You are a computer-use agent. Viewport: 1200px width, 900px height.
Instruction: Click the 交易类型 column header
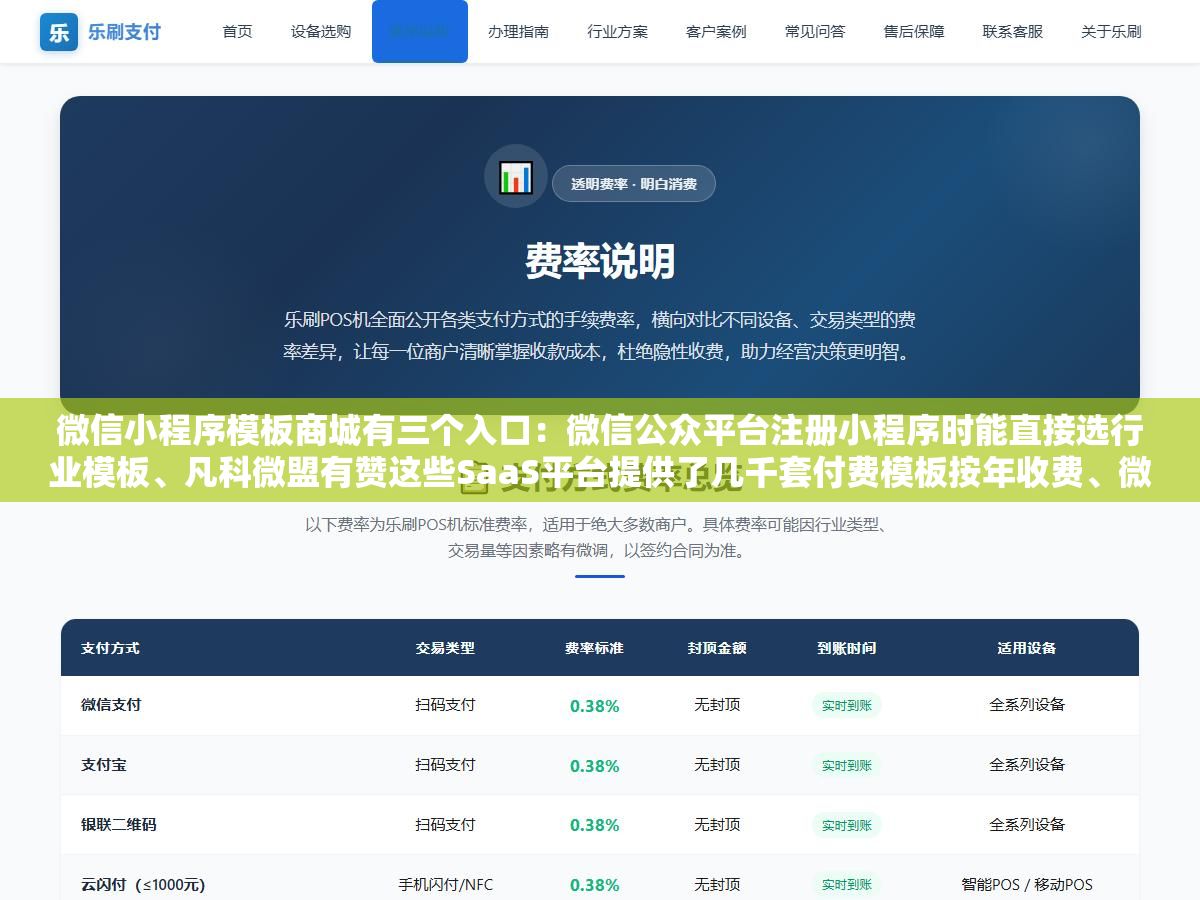click(445, 648)
